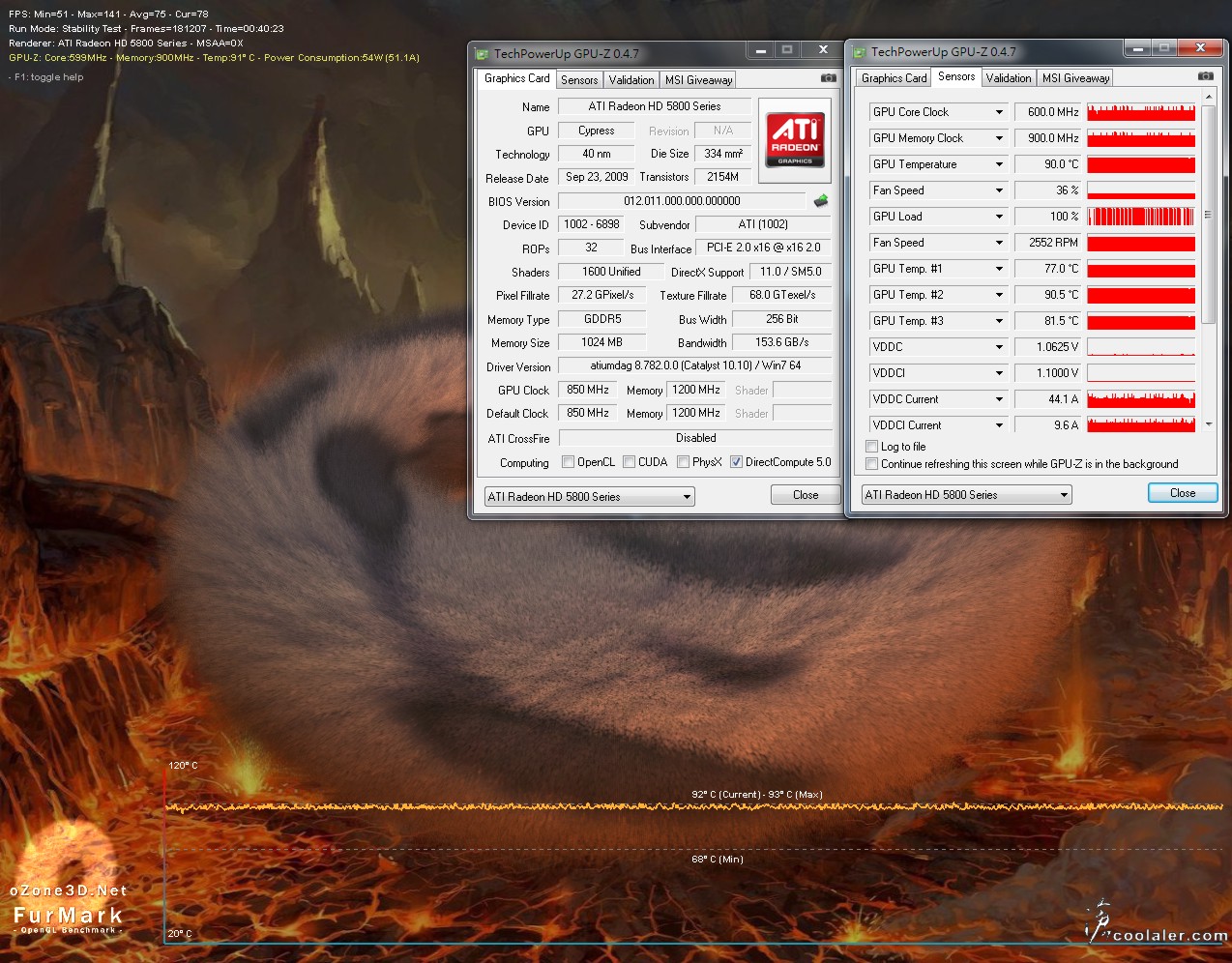Open the title bar app icon of left GPU-Z window
The image size is (1232, 963).
[482, 54]
